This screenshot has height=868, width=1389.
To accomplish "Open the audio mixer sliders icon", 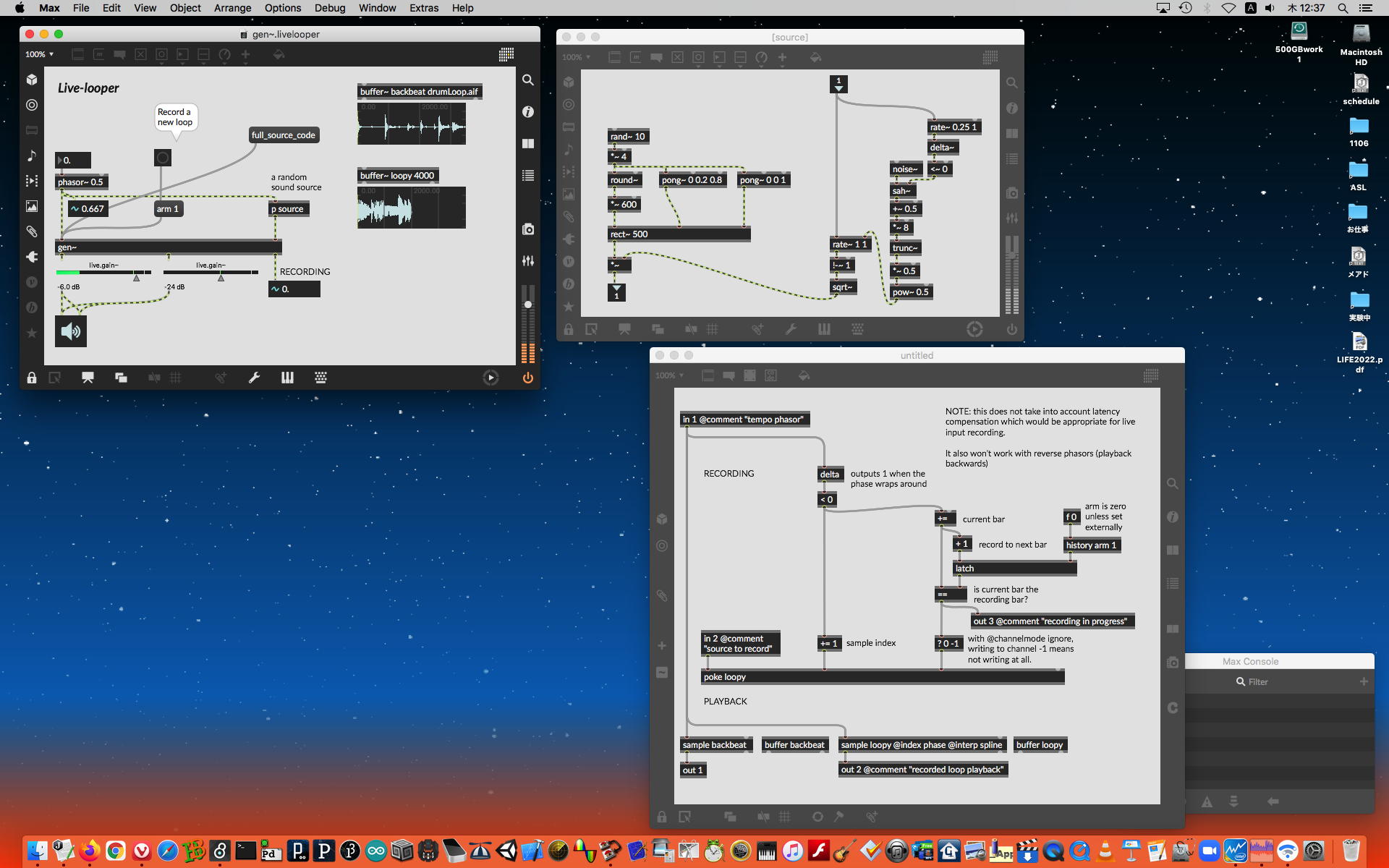I will (528, 260).
